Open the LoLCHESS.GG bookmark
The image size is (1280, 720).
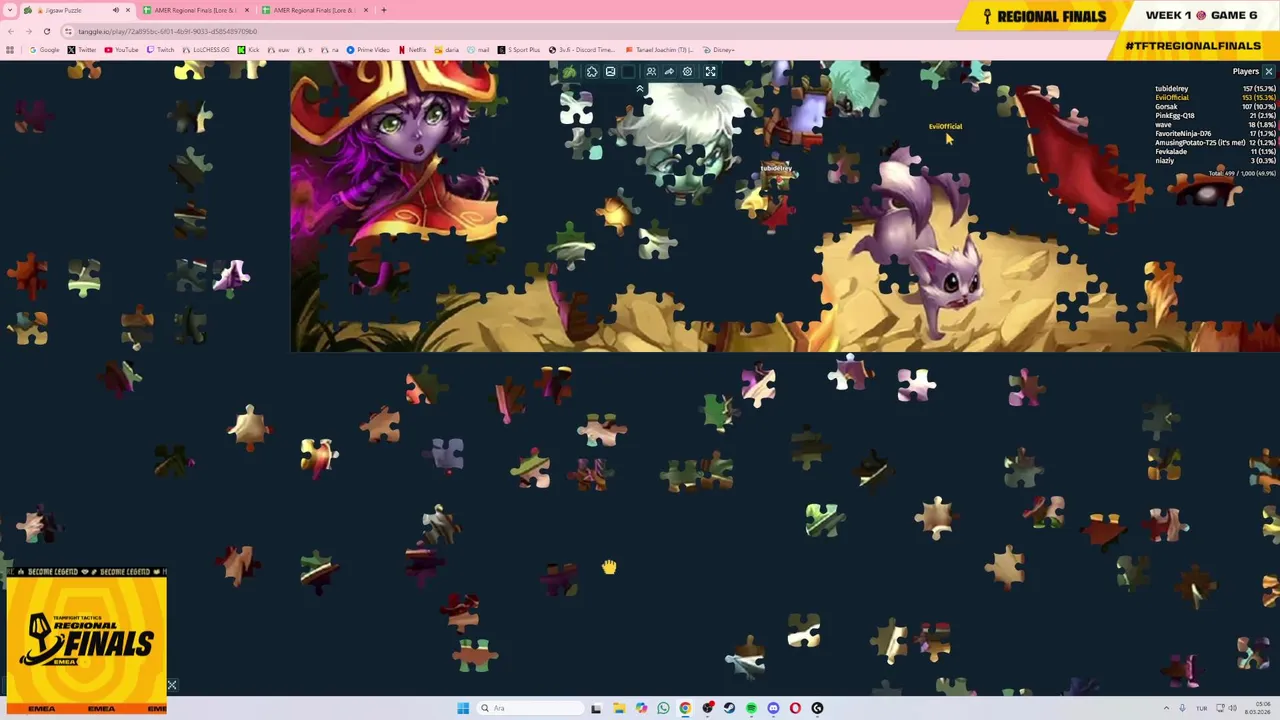[206, 50]
